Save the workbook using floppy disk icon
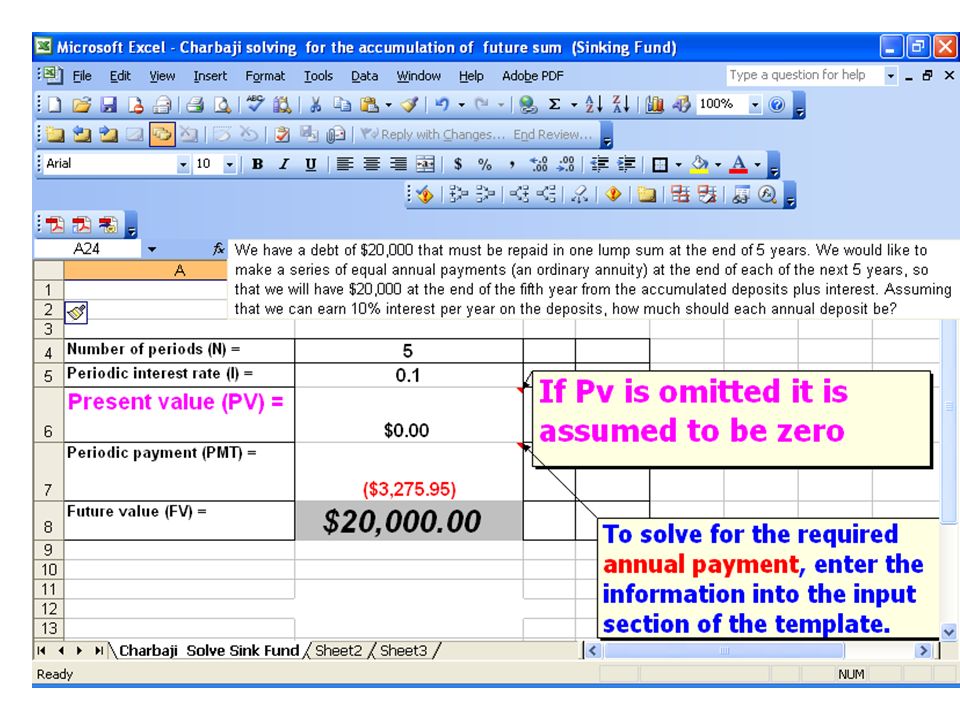Image resolution: width=960 pixels, height=720 pixels. coord(108,105)
